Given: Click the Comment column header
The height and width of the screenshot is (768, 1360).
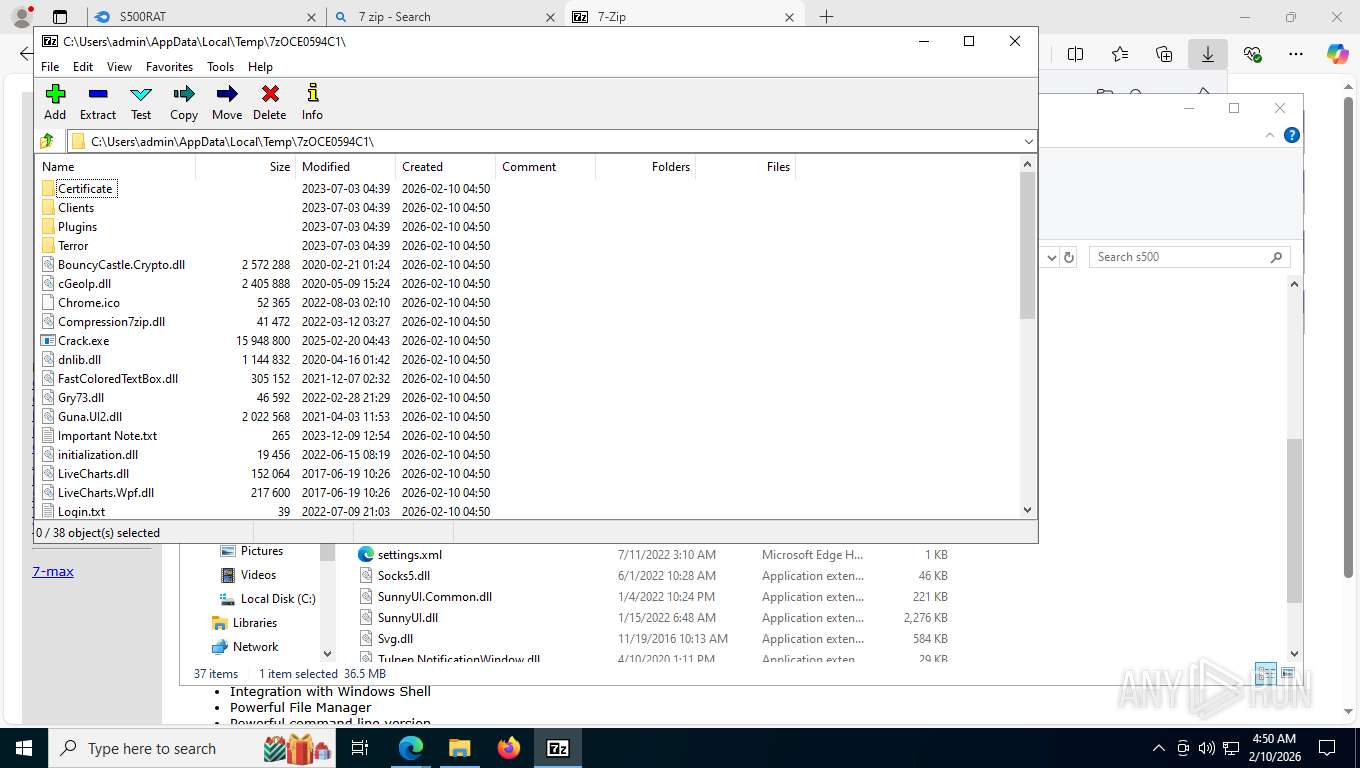Looking at the screenshot, I should pyautogui.click(x=545, y=167).
